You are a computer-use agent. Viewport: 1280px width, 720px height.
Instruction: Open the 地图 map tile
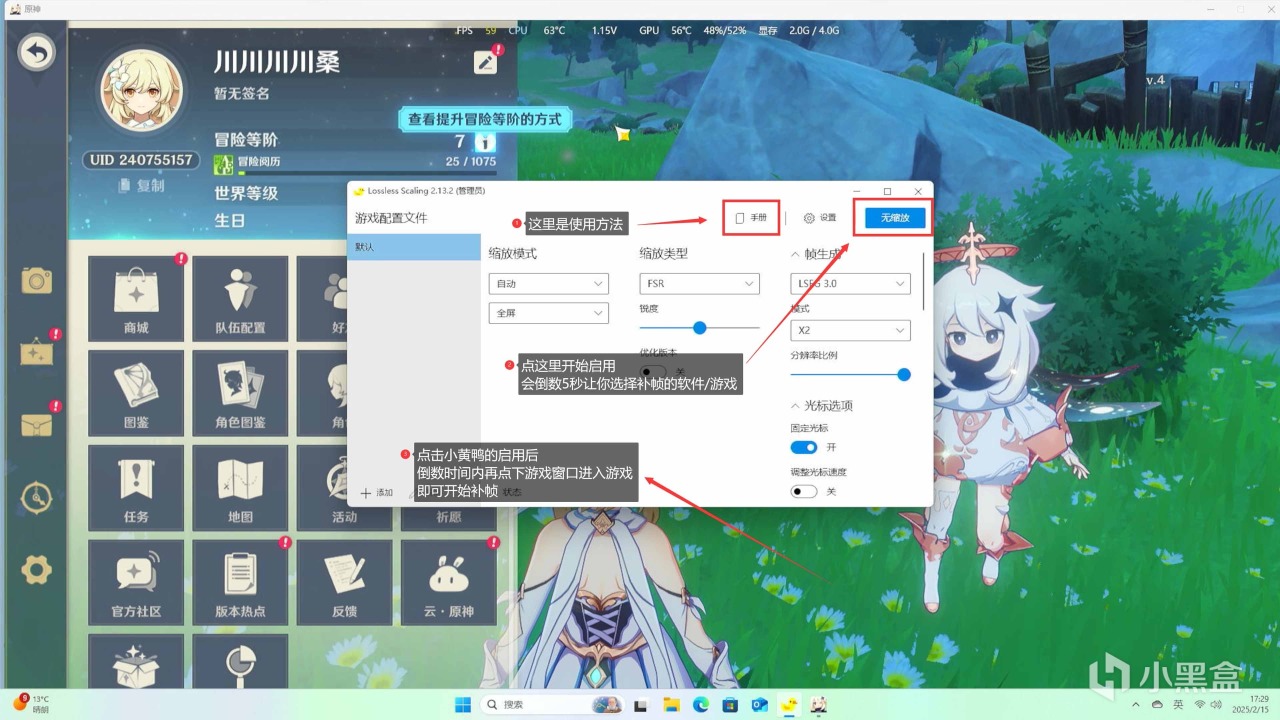(240, 488)
